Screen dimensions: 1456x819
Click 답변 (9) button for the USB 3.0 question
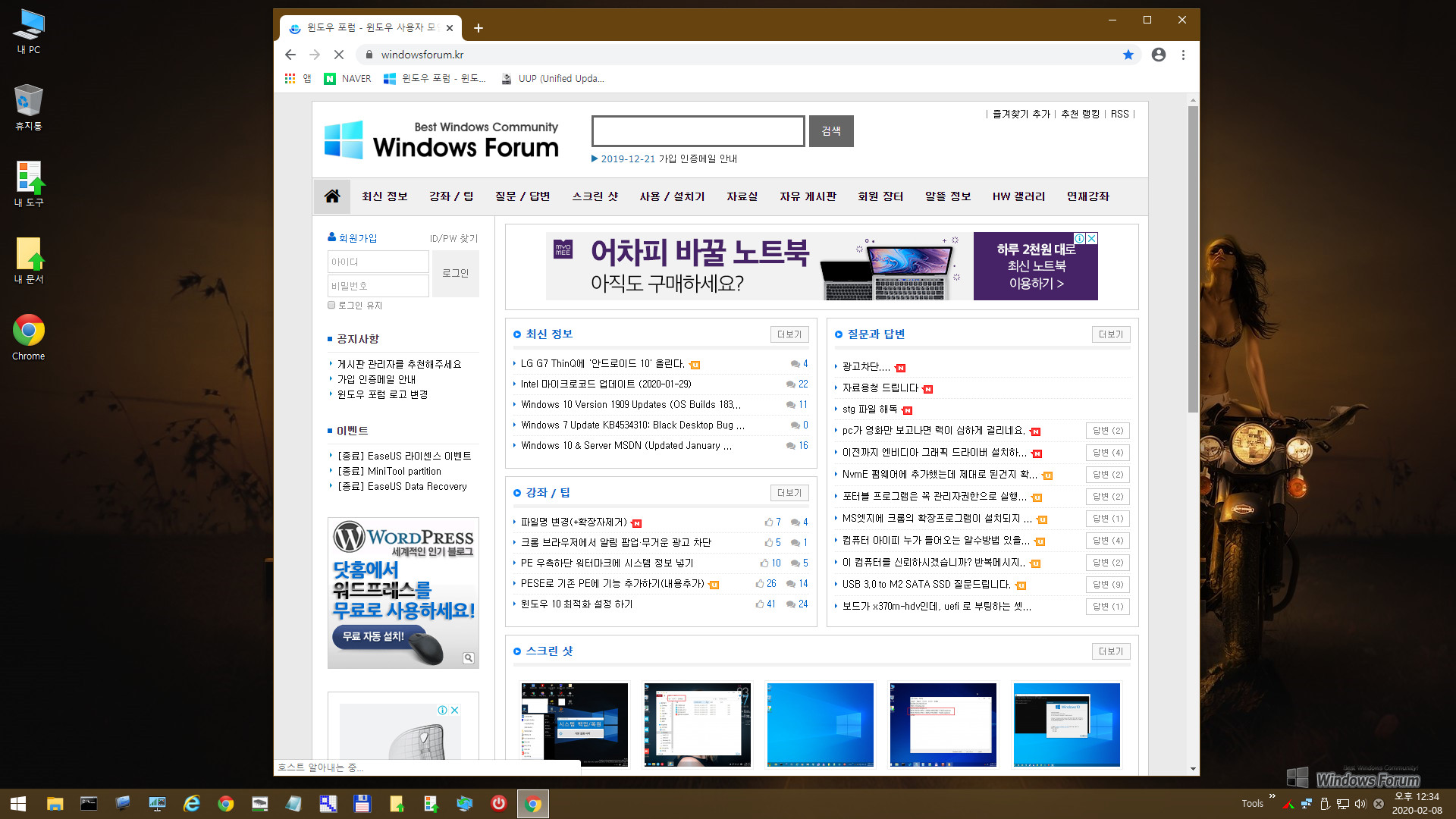tap(1108, 585)
